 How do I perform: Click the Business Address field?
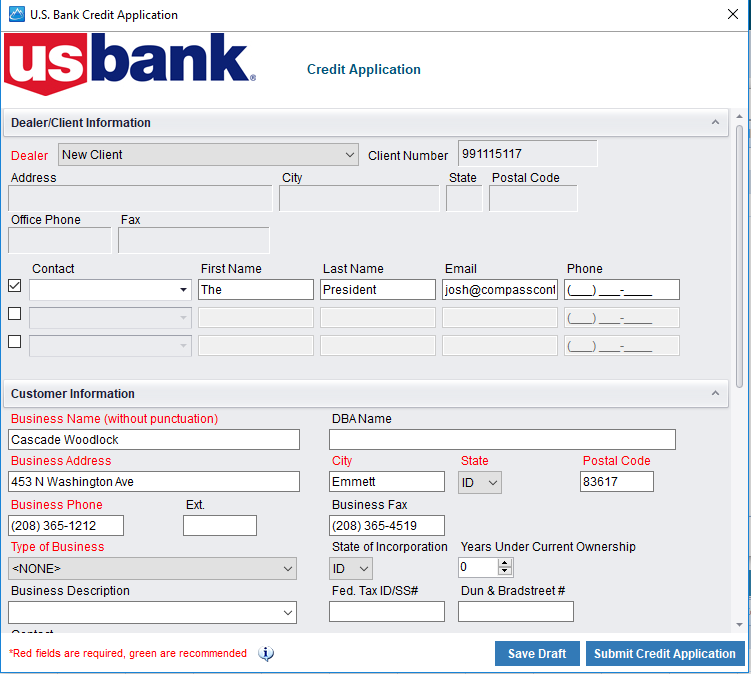pyautogui.click(x=154, y=481)
